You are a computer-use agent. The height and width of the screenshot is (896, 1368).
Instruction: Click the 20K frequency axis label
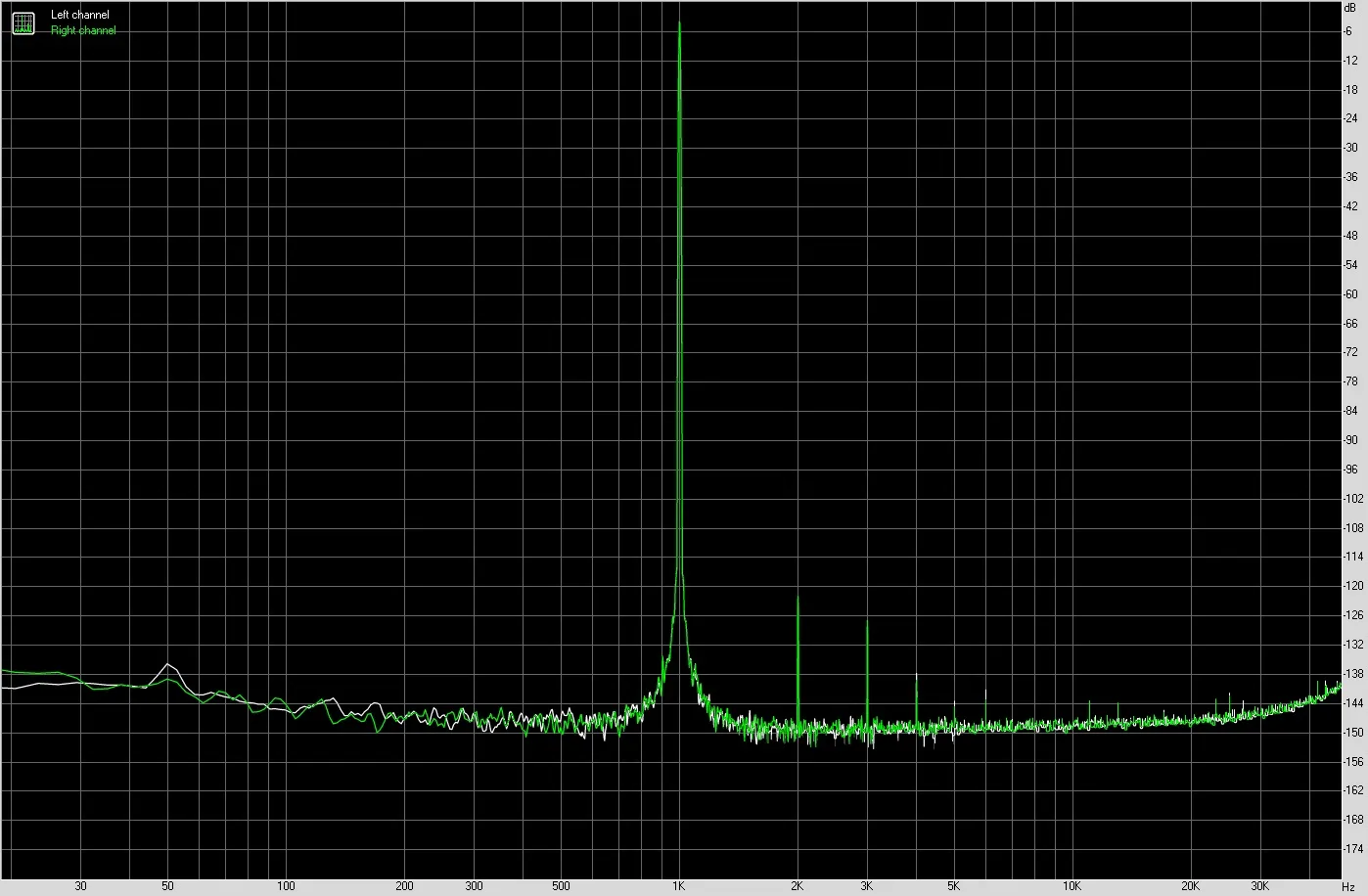1190,886
